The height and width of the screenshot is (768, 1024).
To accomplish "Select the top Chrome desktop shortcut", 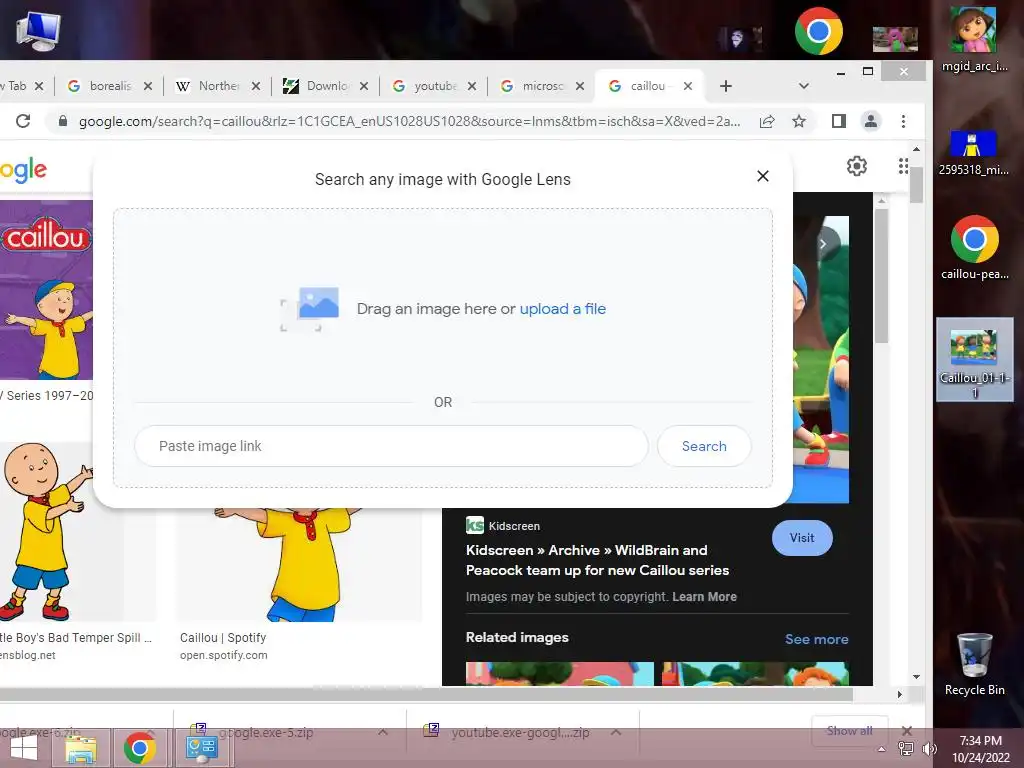I will tap(818, 31).
